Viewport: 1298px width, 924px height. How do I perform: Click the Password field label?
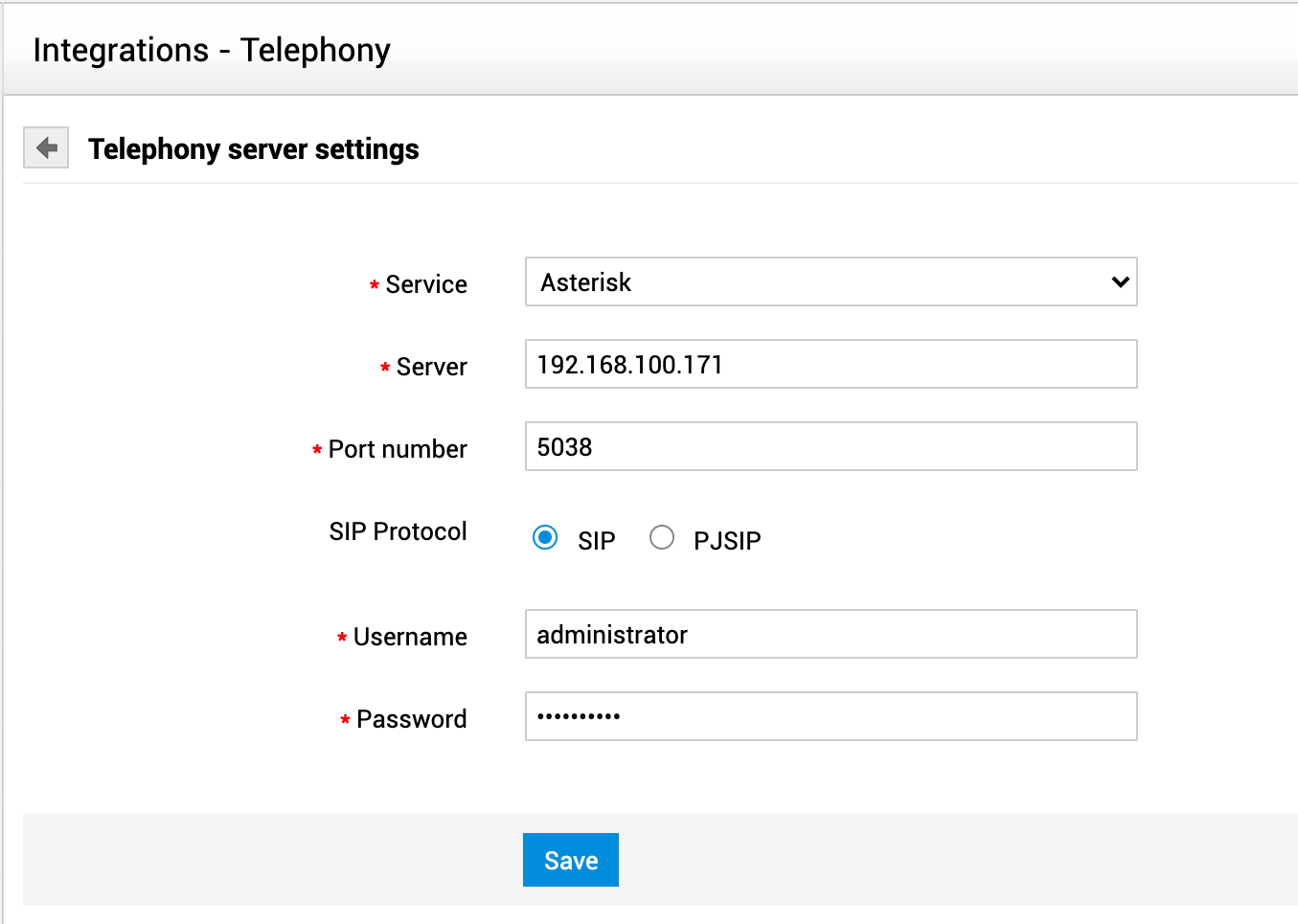pos(411,719)
